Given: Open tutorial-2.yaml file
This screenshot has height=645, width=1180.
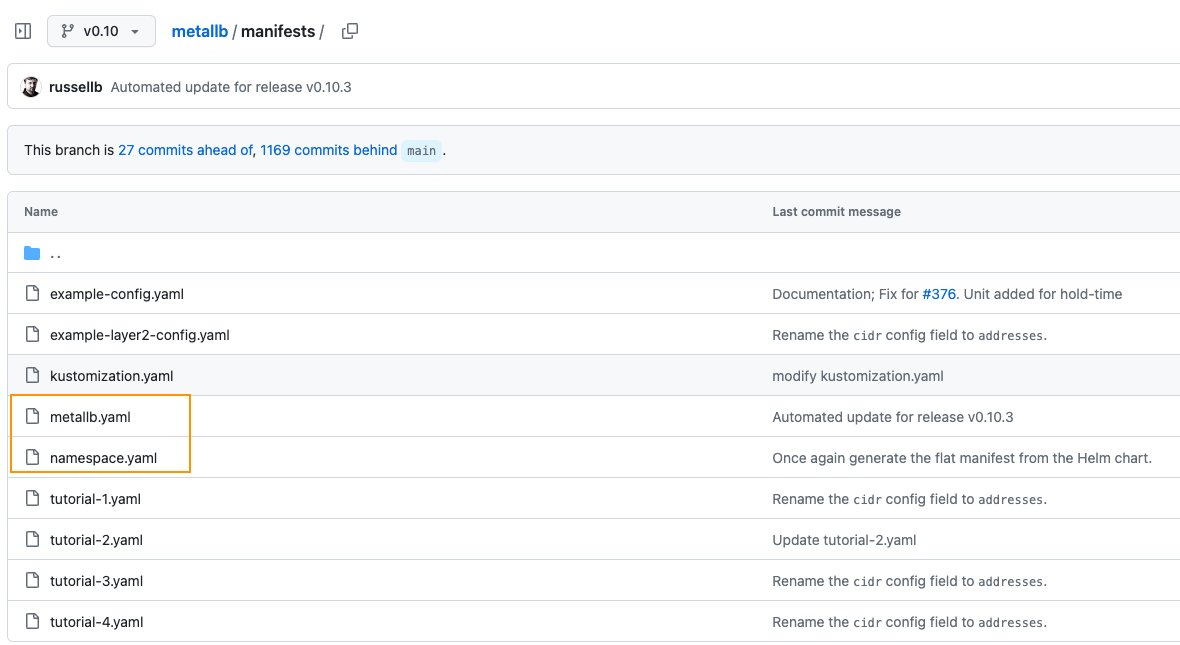Looking at the screenshot, I should click(x=96, y=540).
